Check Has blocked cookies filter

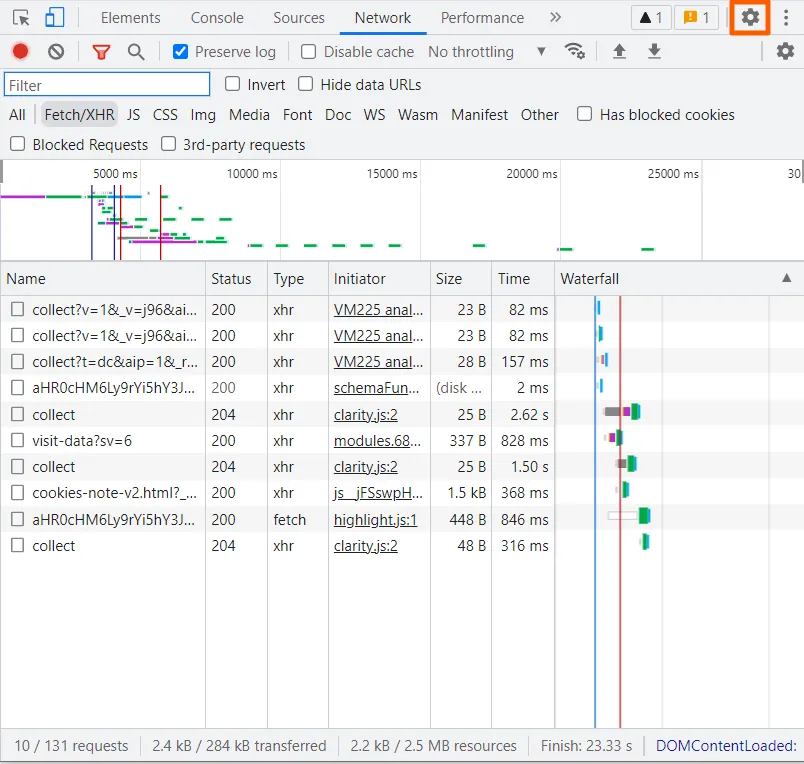[585, 114]
